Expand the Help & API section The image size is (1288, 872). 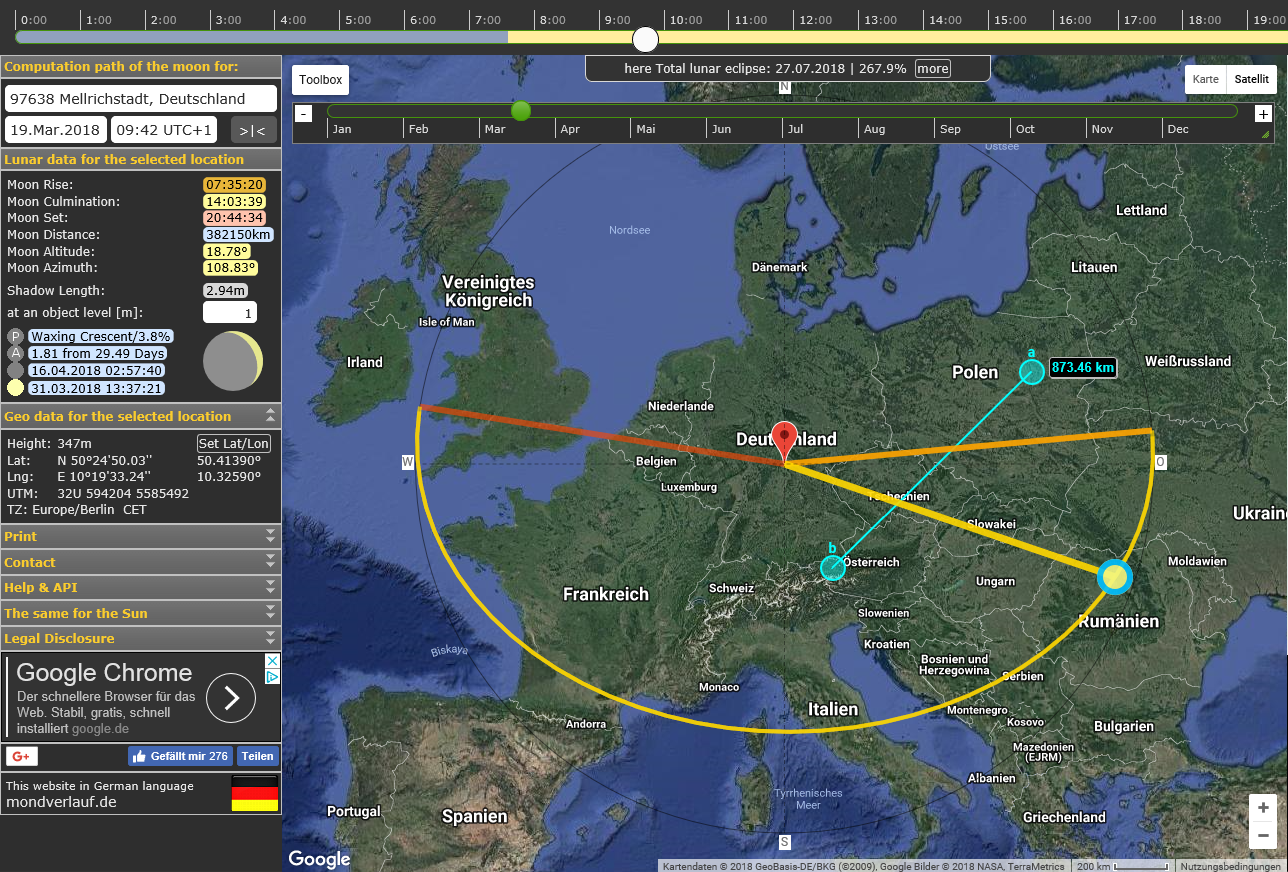[x=270, y=587]
